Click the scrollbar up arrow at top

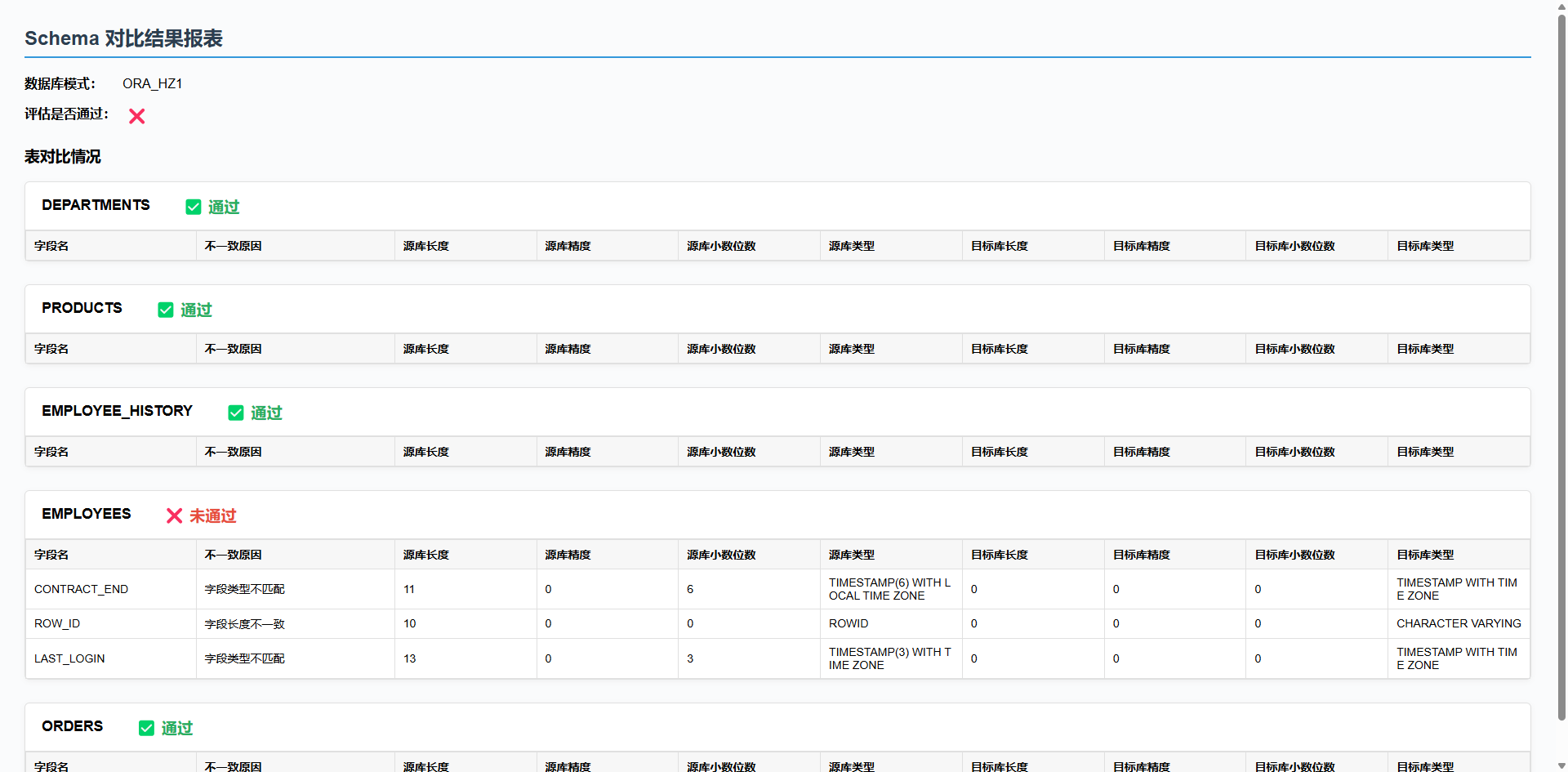coord(1561,7)
